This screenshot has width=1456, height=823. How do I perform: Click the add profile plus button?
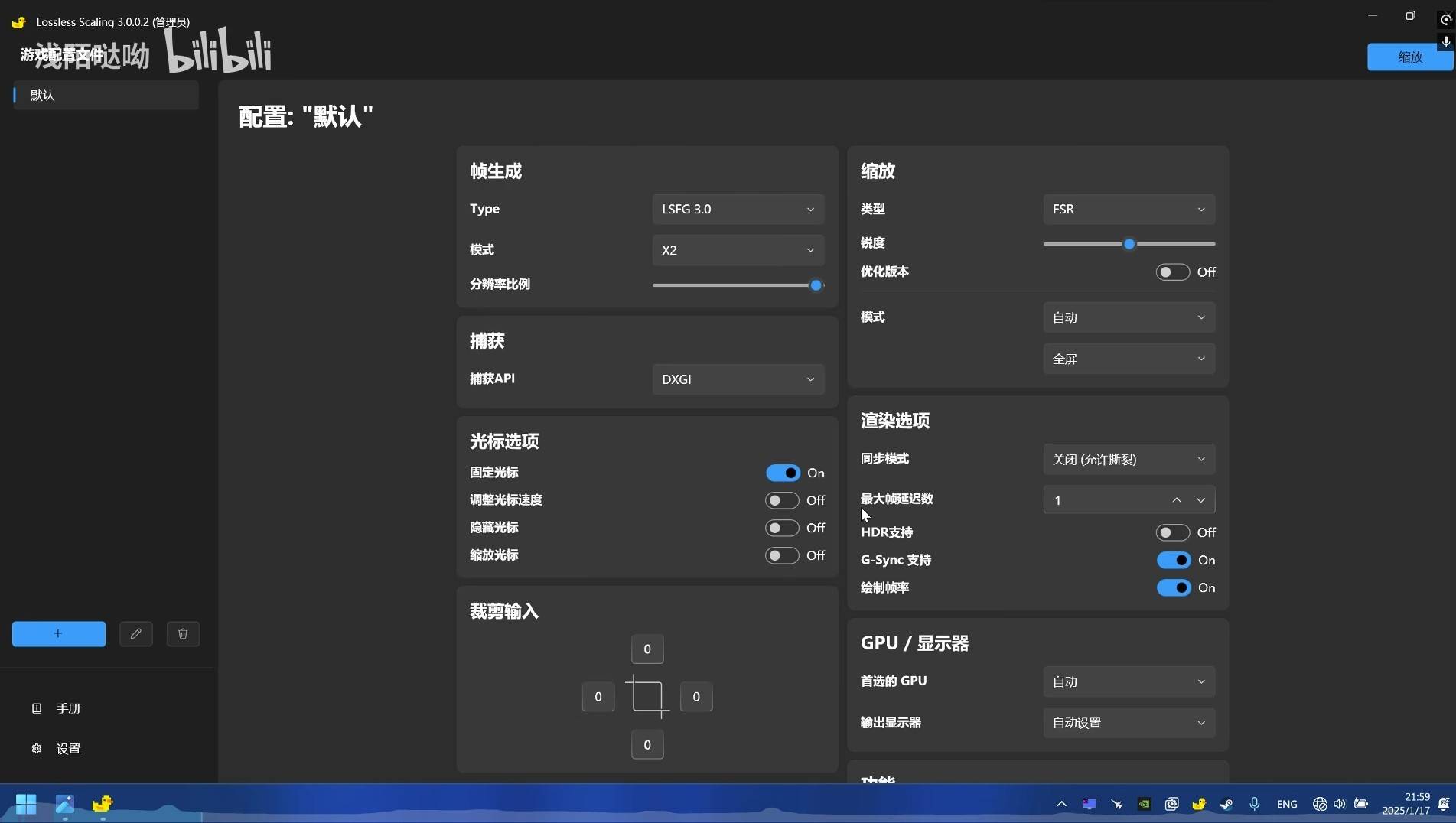tap(59, 634)
